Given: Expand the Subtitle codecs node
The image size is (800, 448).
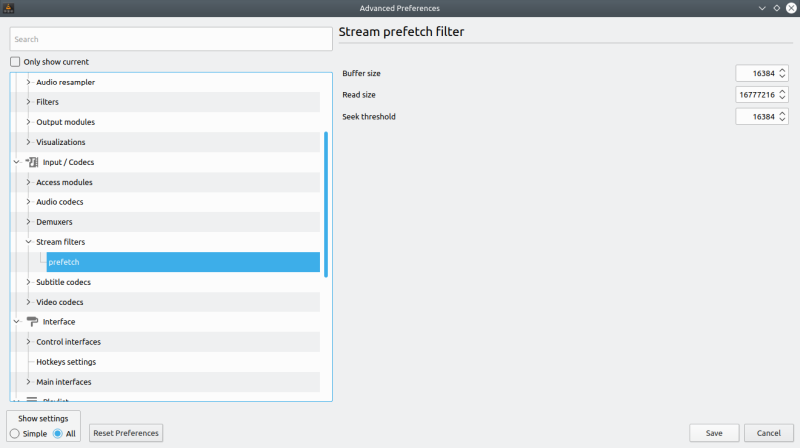Looking at the screenshot, I should [28, 282].
